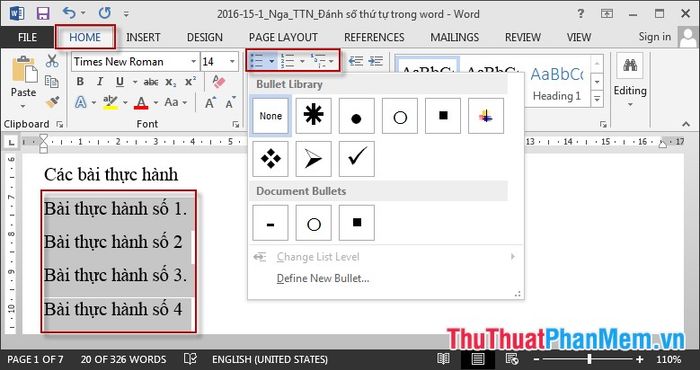Click the 20 OF 326 WORDS counter
The image size is (700, 370).
coord(123,359)
